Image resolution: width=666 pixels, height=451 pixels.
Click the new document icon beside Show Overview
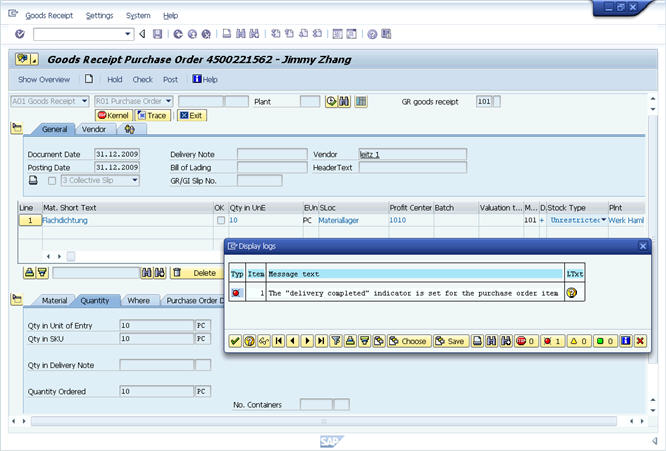pyautogui.click(x=89, y=79)
